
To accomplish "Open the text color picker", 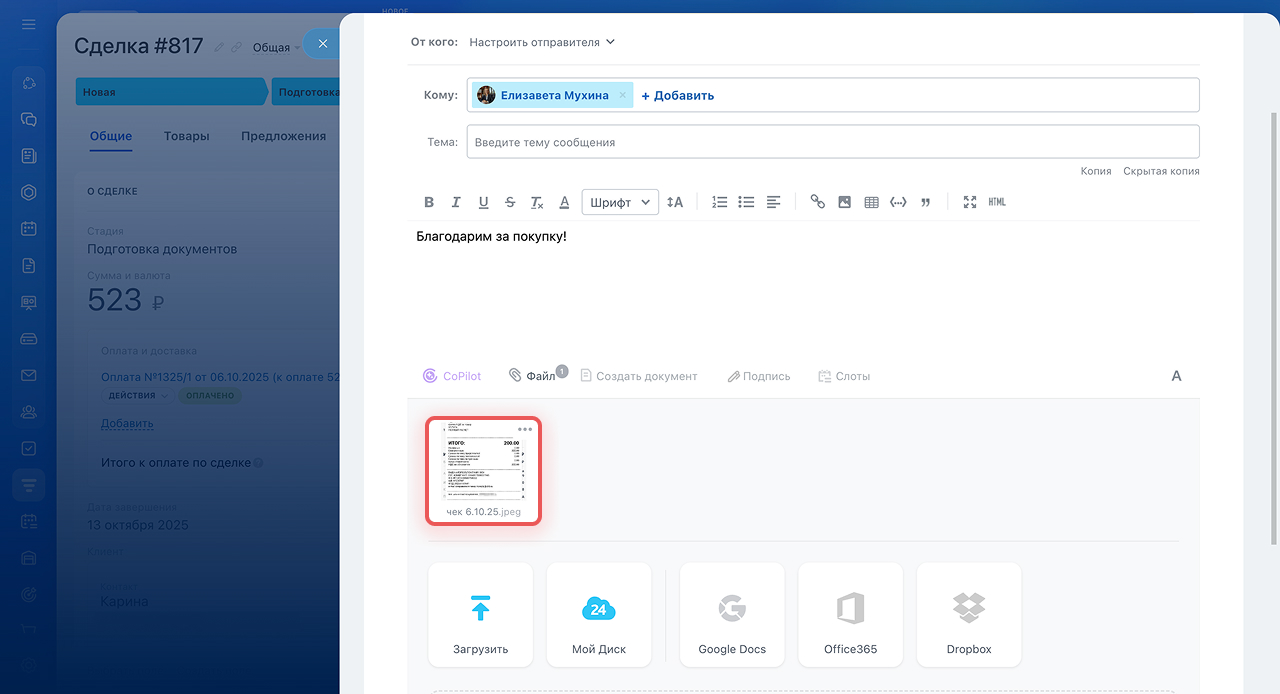I will [564, 202].
